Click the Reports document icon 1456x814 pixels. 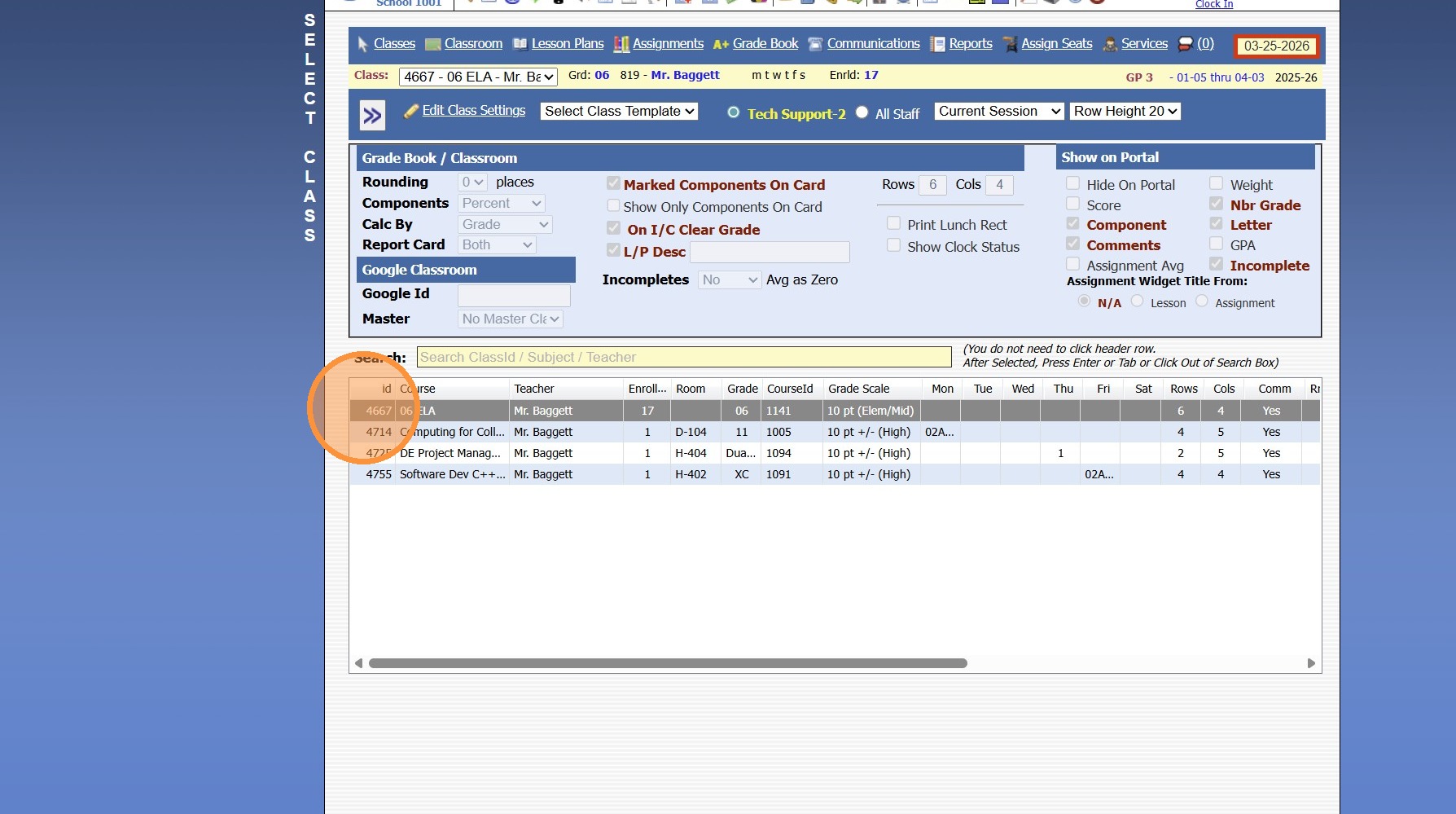pyautogui.click(x=937, y=45)
